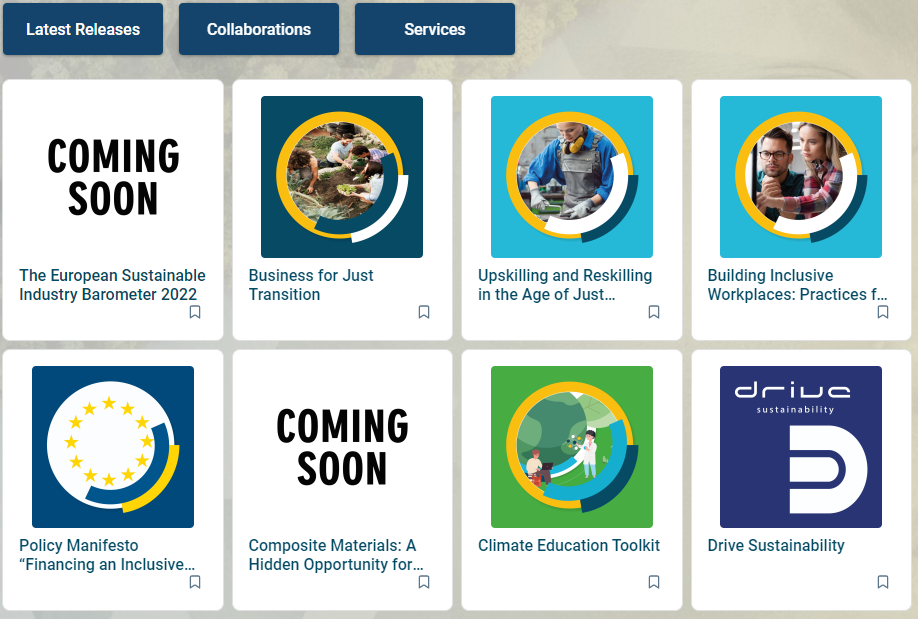Open the Business for Just Transition title
918x619 pixels.
[311, 285]
